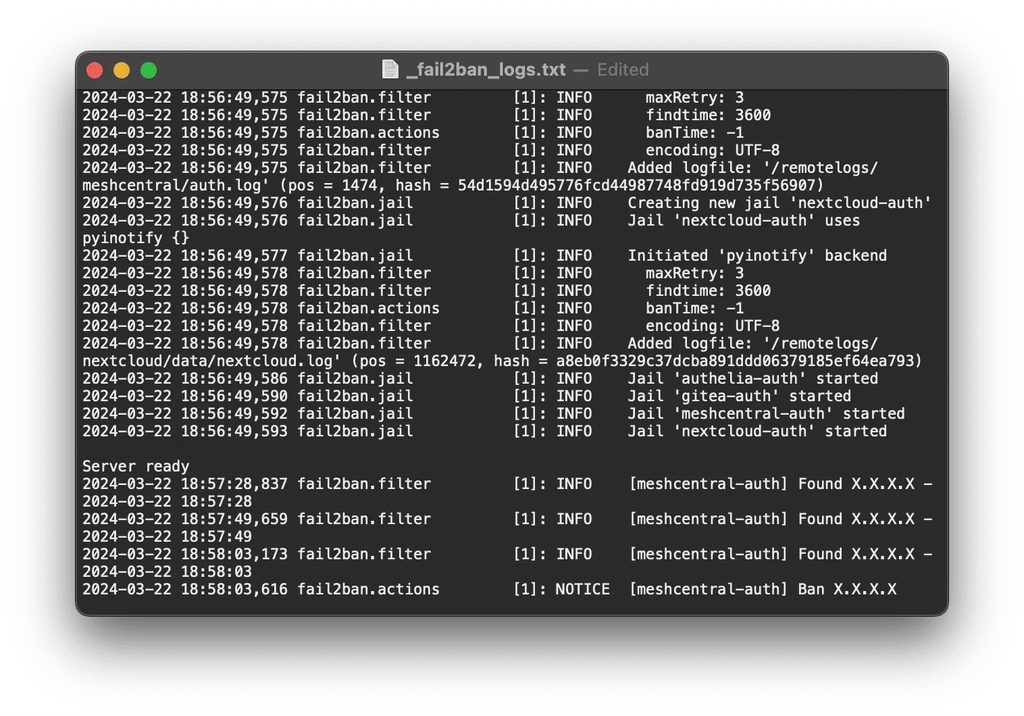Click 'pos = 1162472' value
The image size is (1024, 716).
click(418, 361)
